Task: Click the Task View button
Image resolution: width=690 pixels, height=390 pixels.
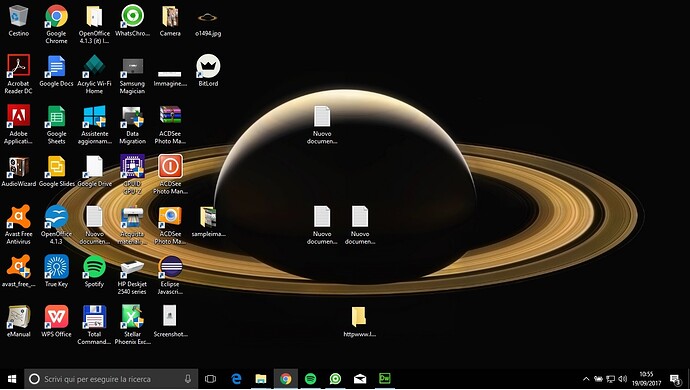Action: [210, 379]
